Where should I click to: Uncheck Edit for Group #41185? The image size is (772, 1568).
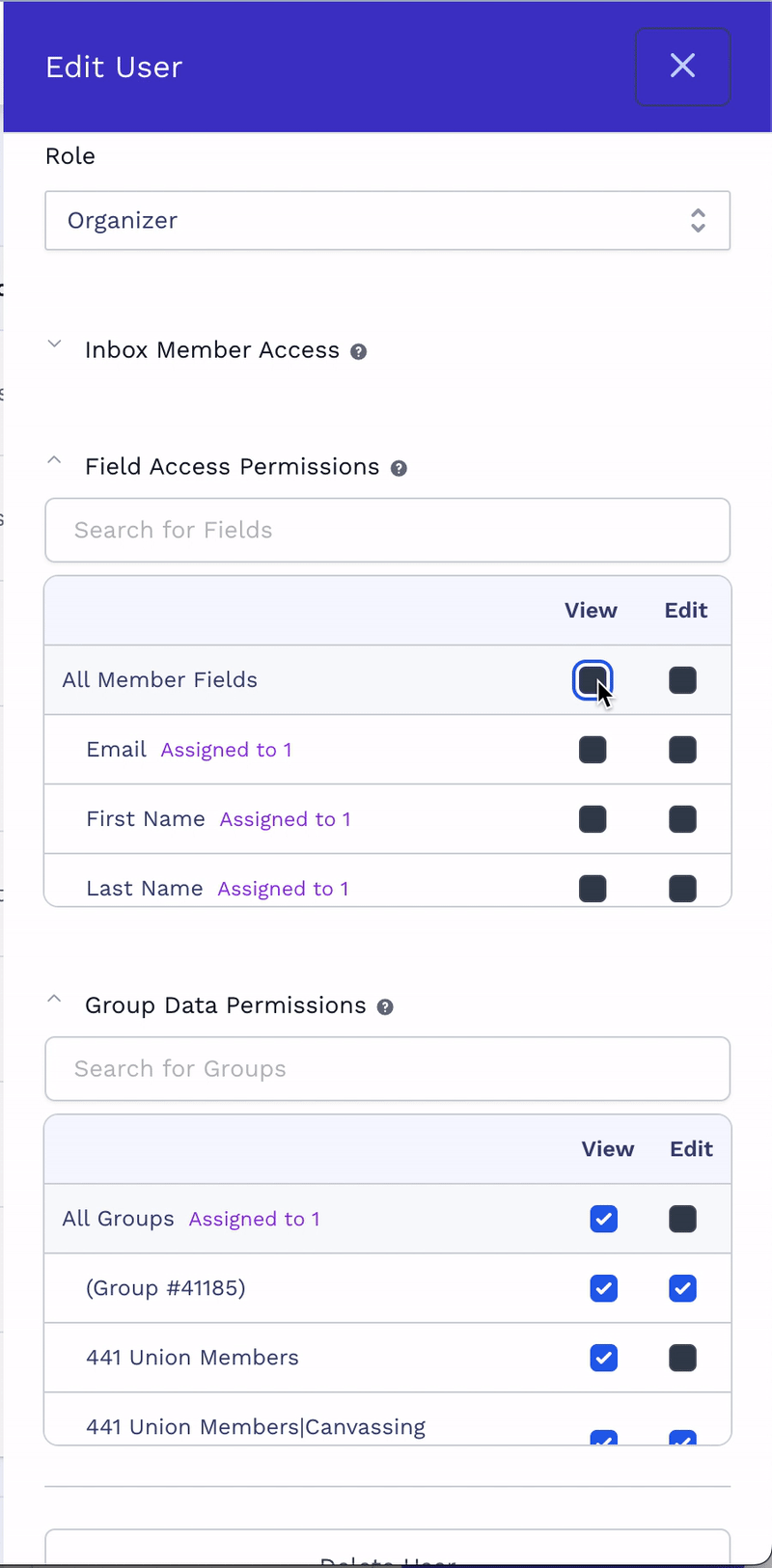(x=682, y=1288)
